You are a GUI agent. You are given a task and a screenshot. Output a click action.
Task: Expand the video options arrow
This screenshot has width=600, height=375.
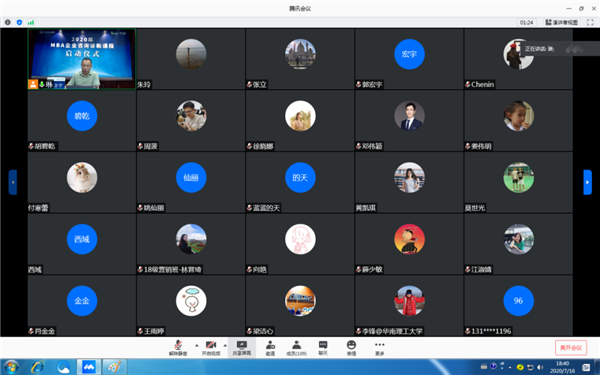pyautogui.click(x=225, y=345)
